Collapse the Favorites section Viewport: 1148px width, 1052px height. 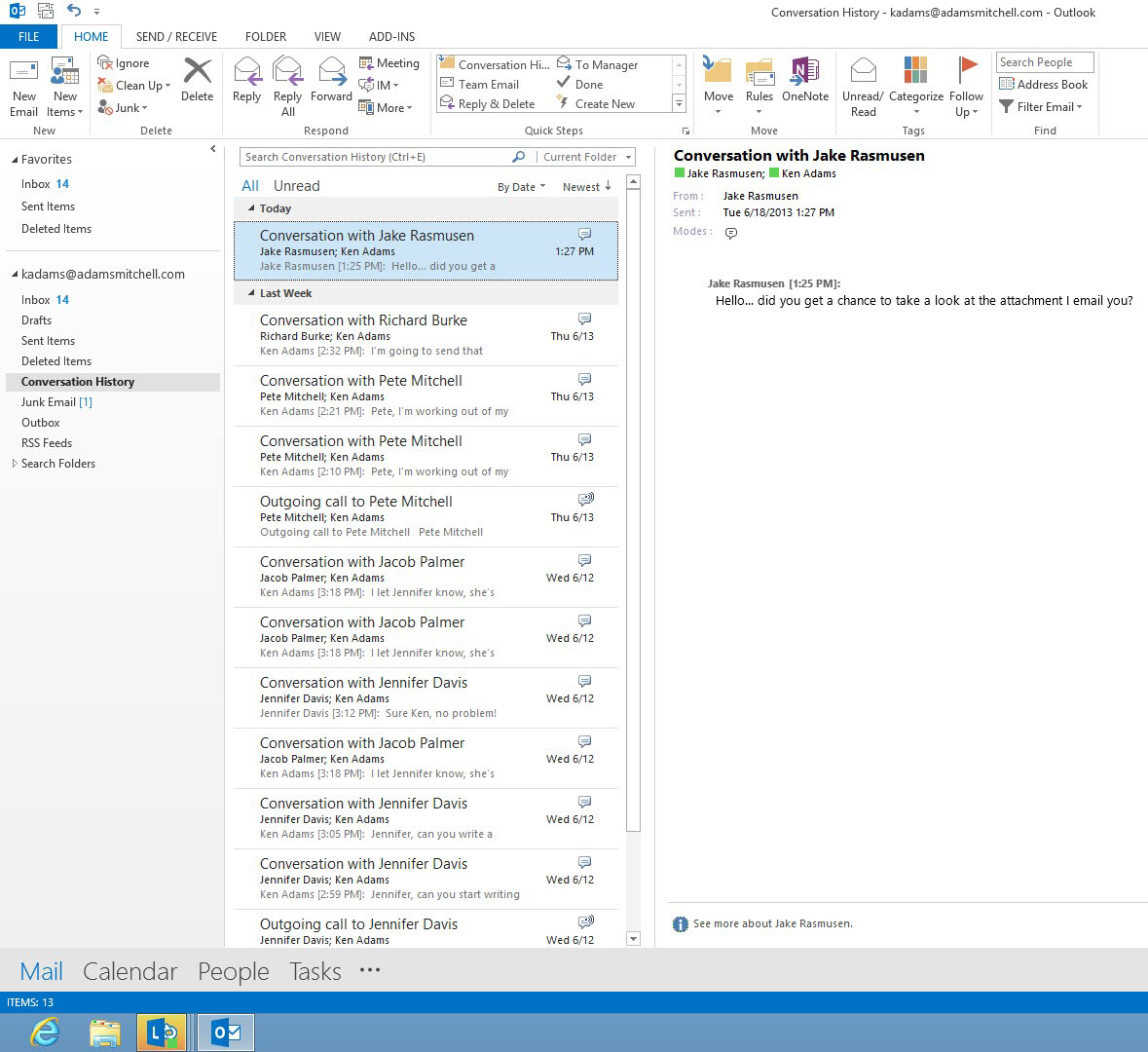14,160
